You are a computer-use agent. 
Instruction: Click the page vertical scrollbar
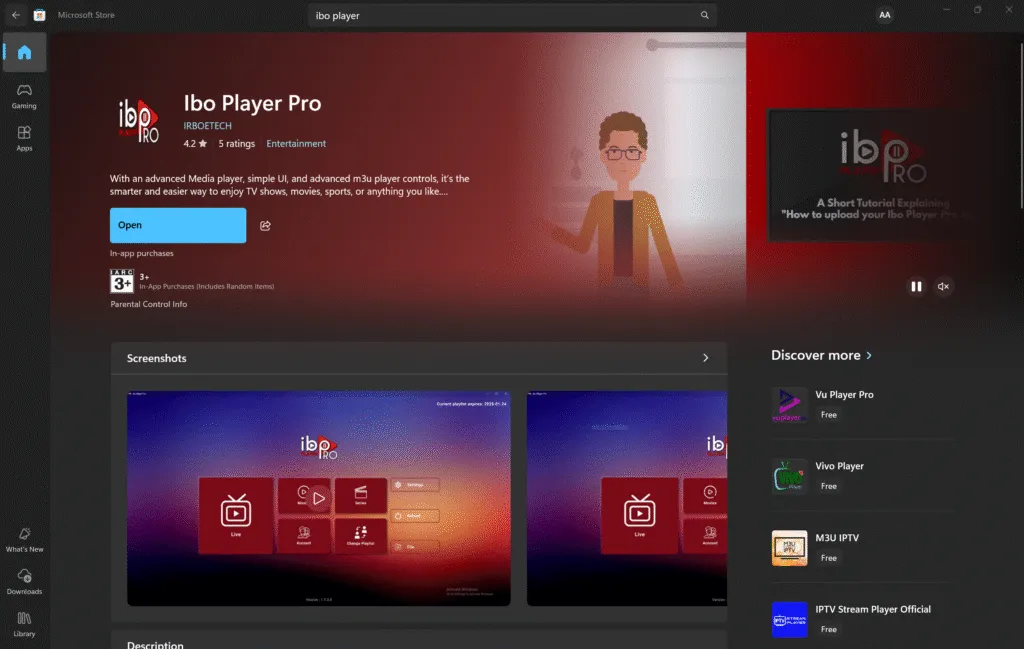pos(1021,124)
